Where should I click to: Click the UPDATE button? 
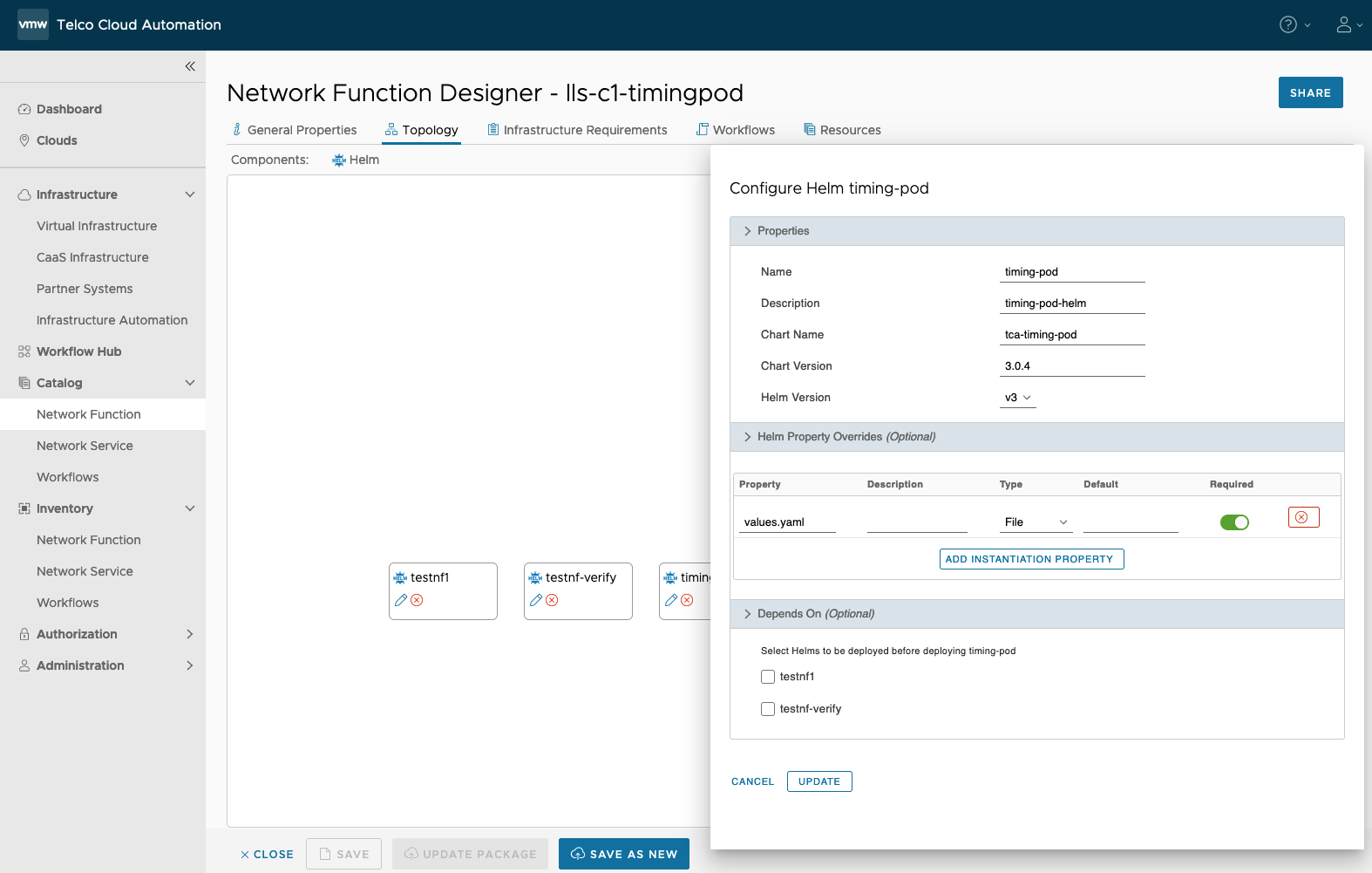click(x=819, y=781)
